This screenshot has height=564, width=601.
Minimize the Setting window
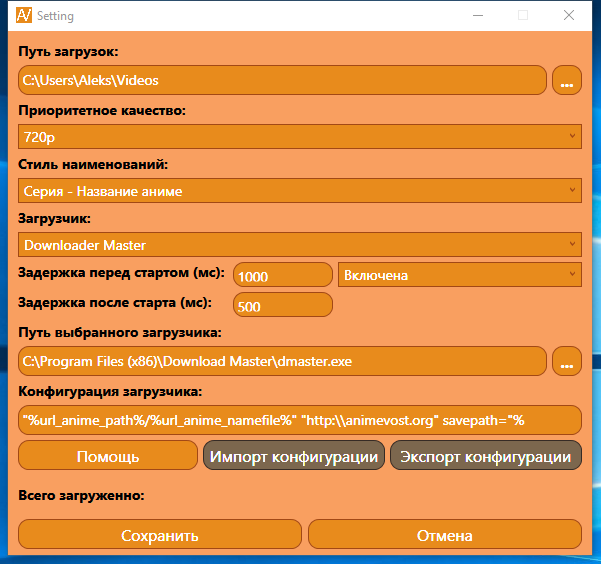click(x=478, y=15)
